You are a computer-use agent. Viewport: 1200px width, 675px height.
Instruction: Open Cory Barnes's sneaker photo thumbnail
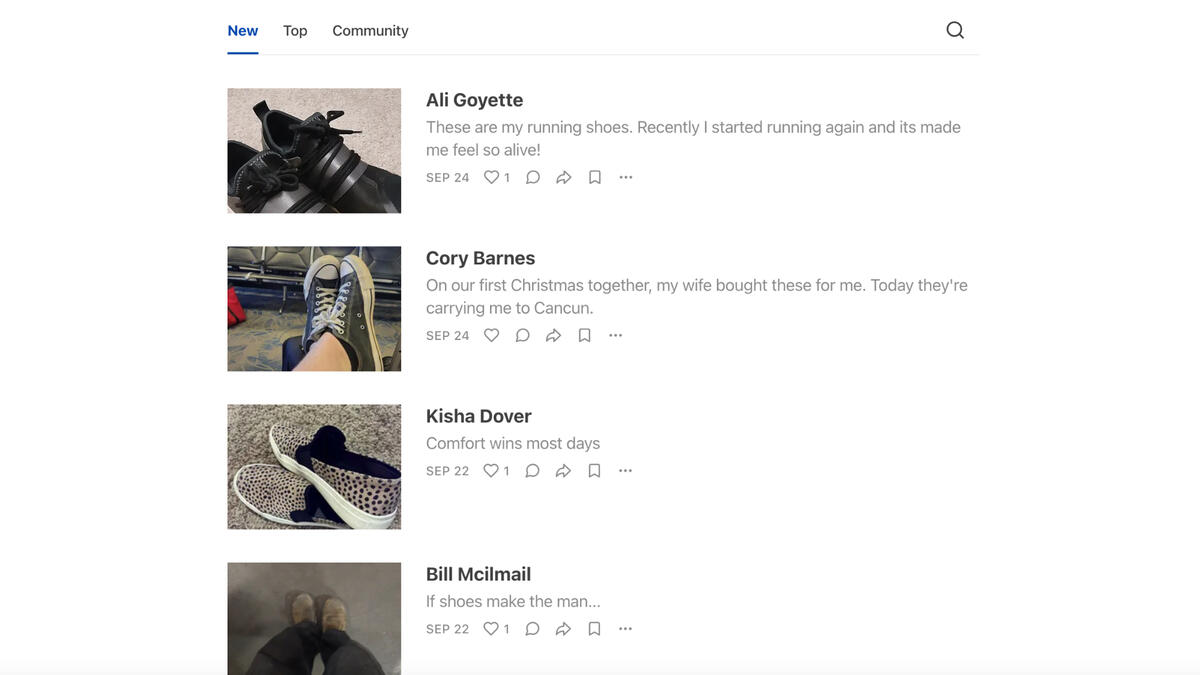click(x=314, y=309)
